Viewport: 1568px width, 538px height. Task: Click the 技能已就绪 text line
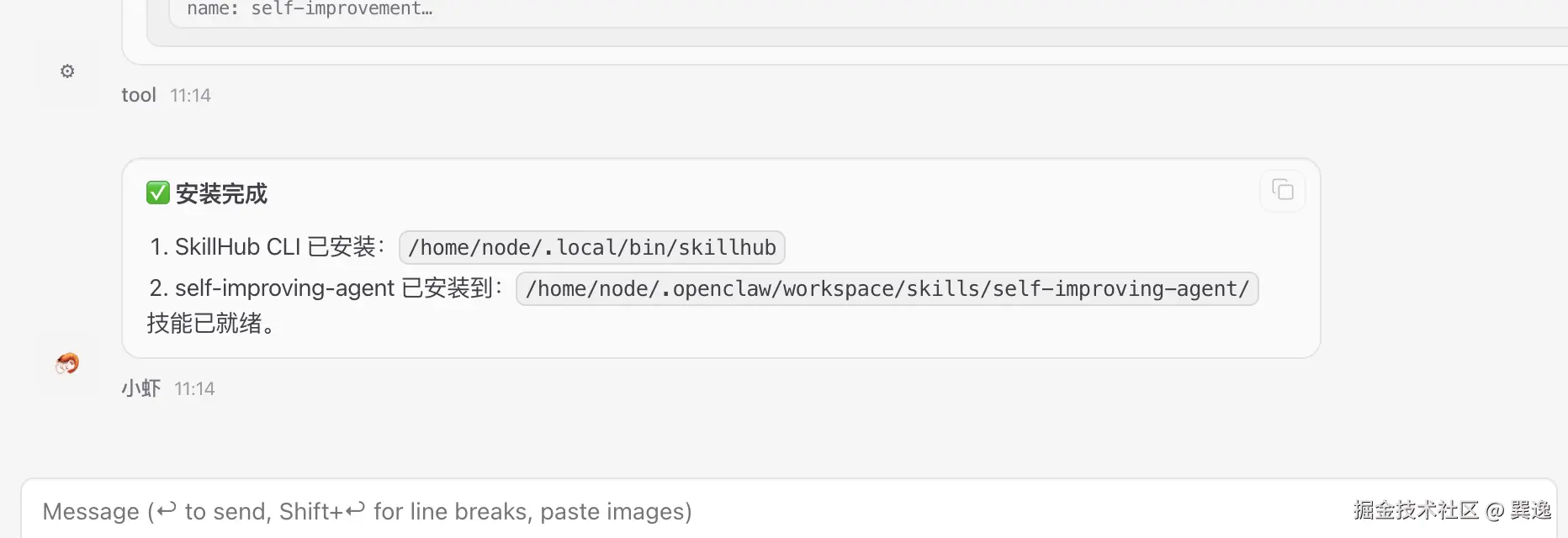tap(211, 324)
